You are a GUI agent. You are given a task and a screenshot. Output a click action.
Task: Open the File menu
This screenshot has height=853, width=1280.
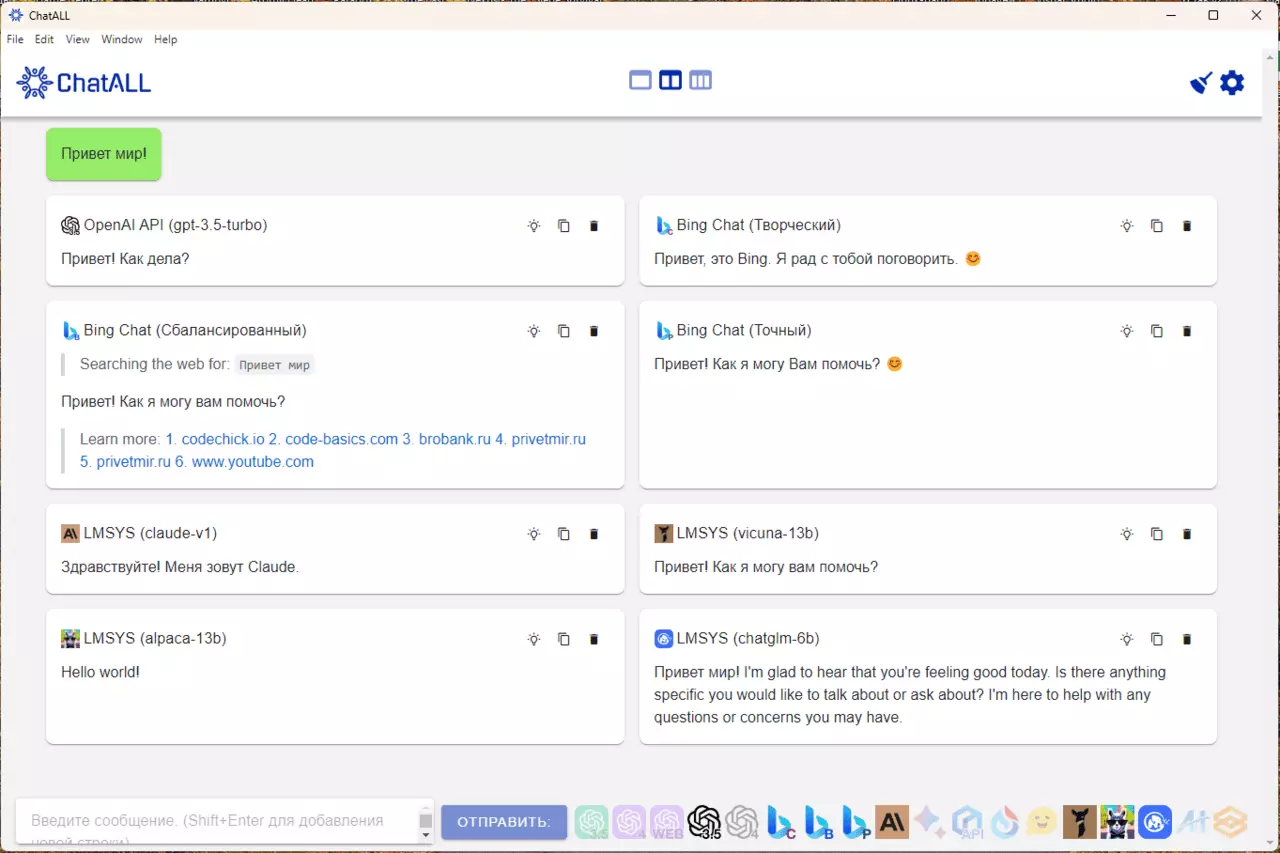click(15, 39)
